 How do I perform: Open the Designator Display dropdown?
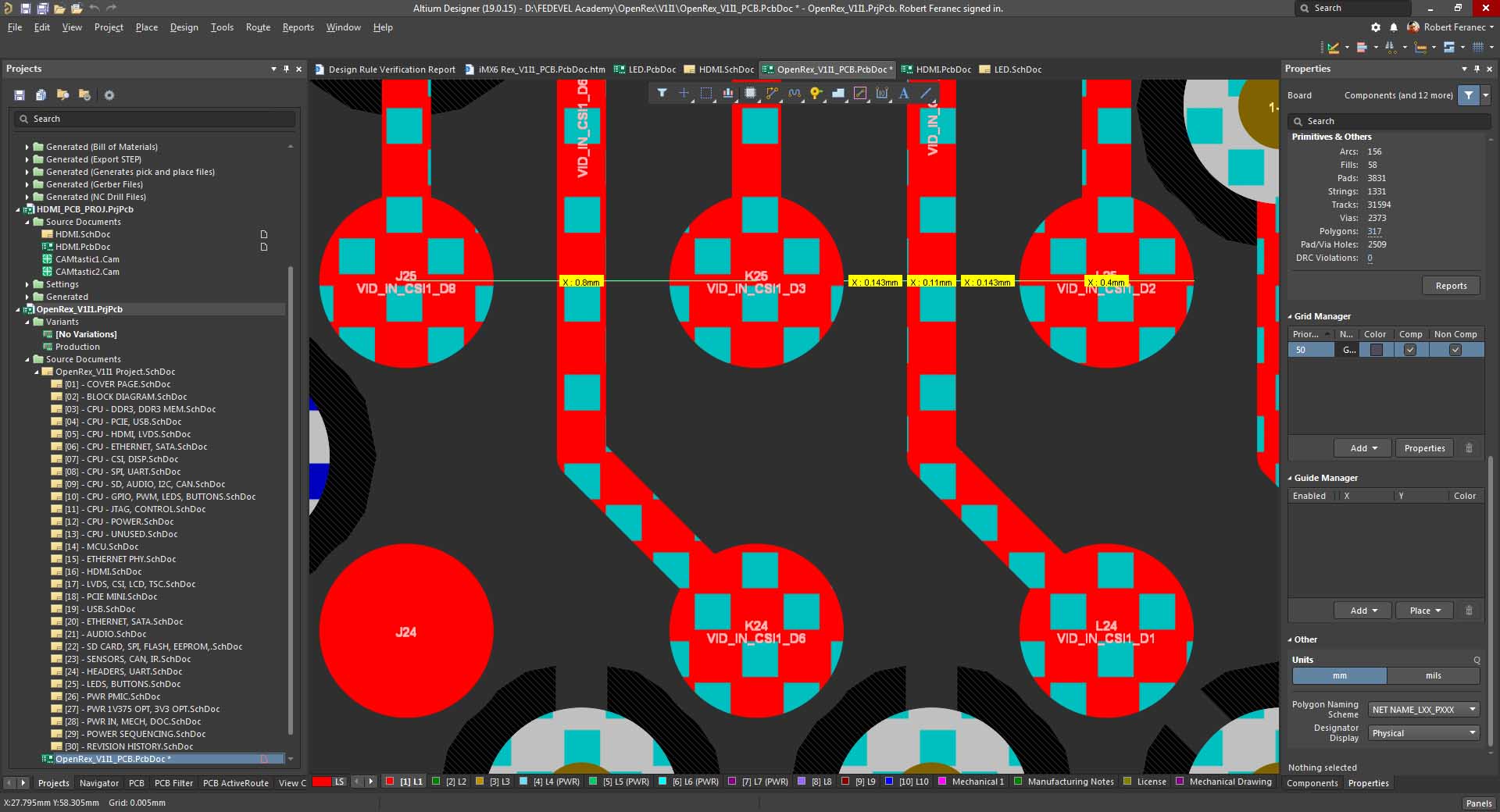tap(1424, 733)
